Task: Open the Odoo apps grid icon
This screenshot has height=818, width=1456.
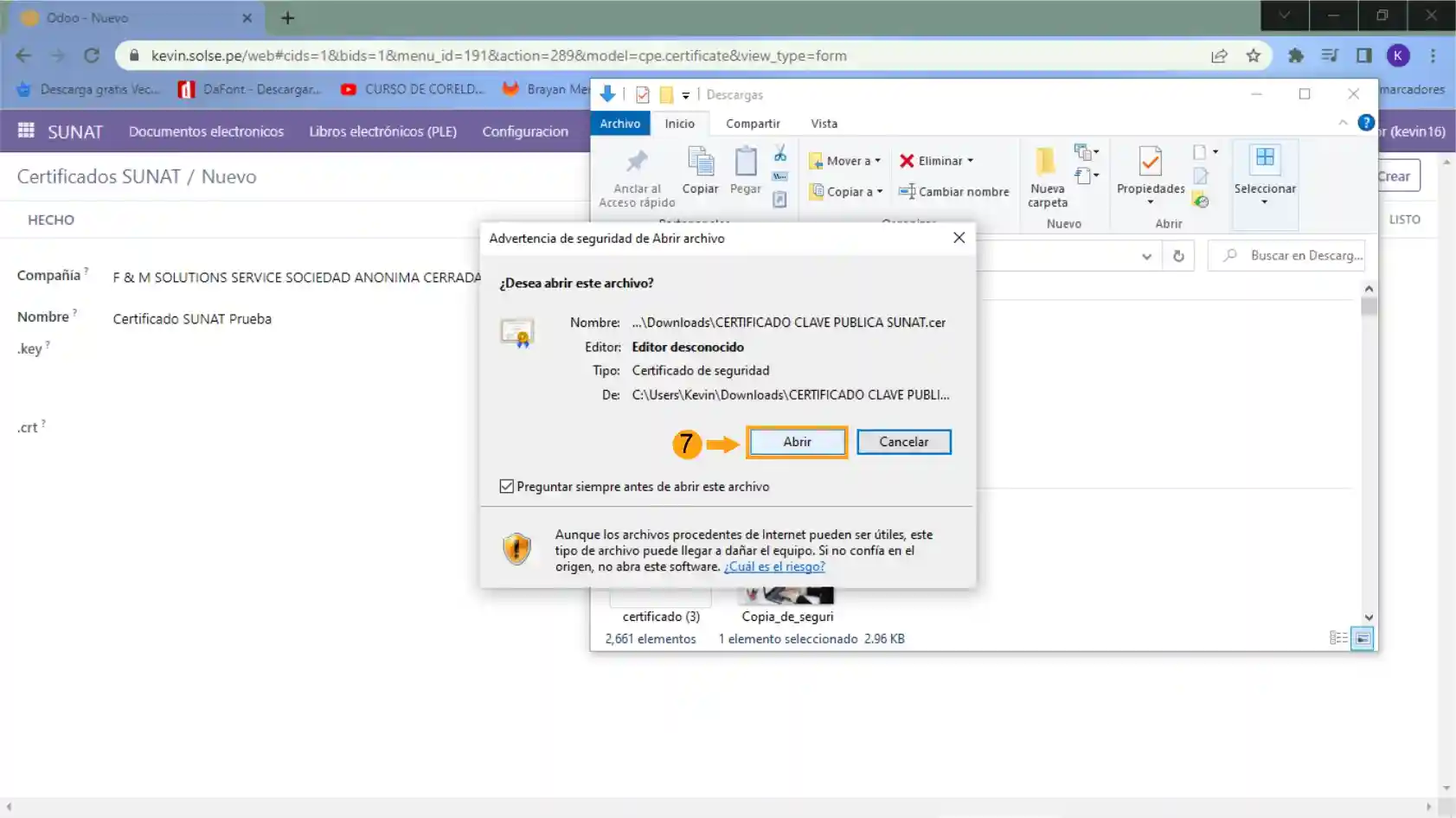Action: tap(26, 131)
